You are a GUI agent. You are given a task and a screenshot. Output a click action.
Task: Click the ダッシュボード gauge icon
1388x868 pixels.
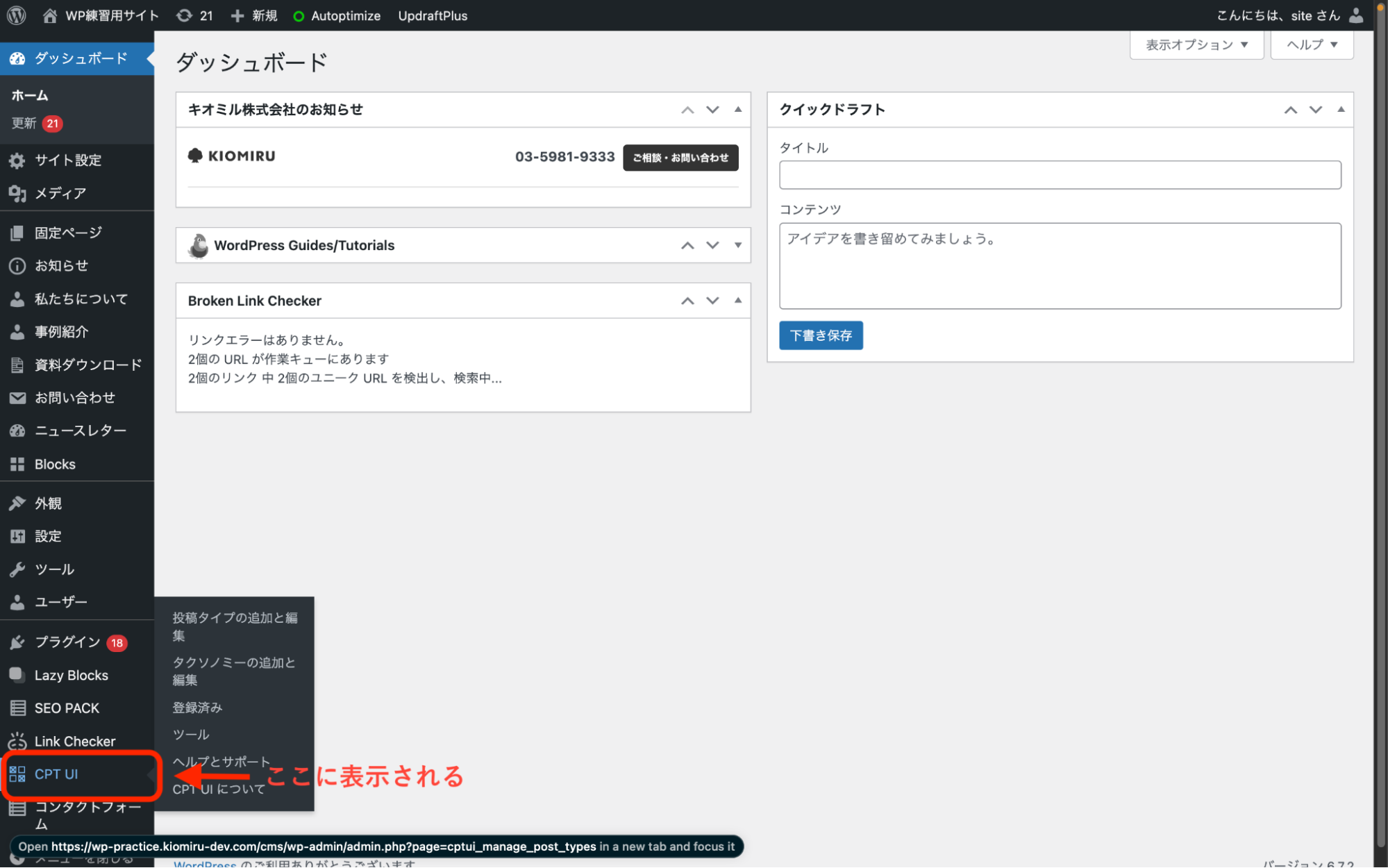tap(17, 58)
